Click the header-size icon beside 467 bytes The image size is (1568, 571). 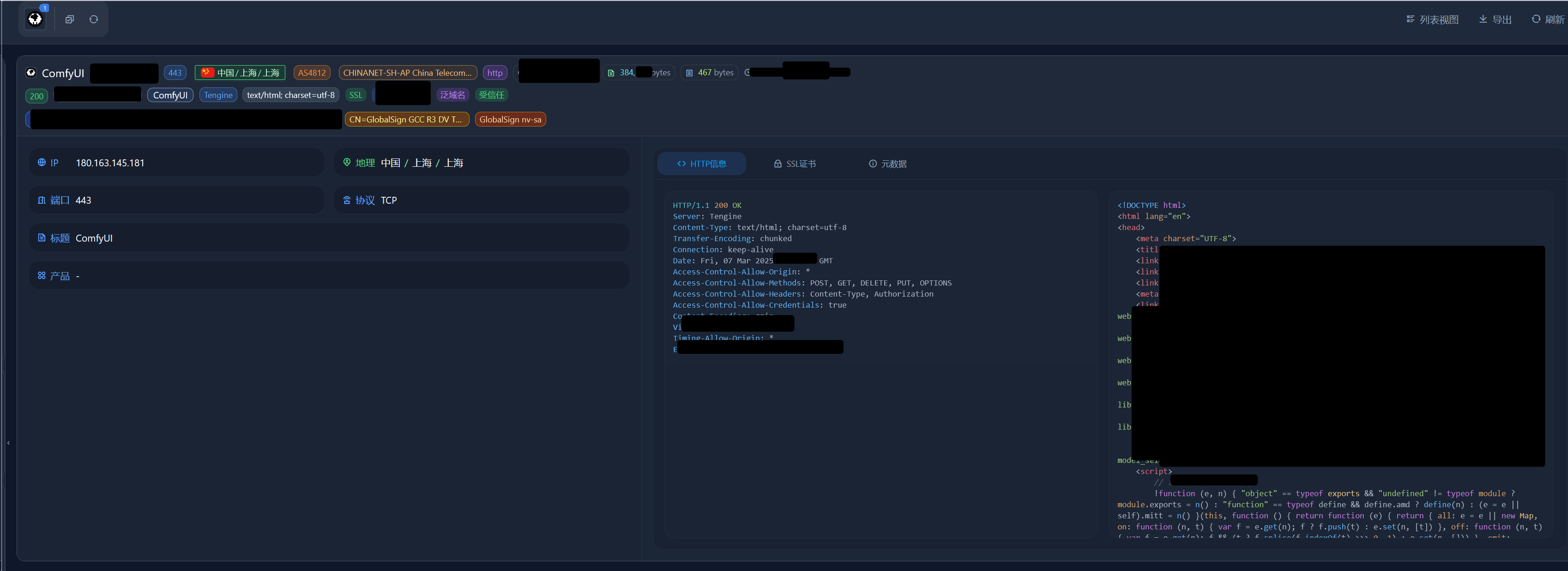point(689,73)
